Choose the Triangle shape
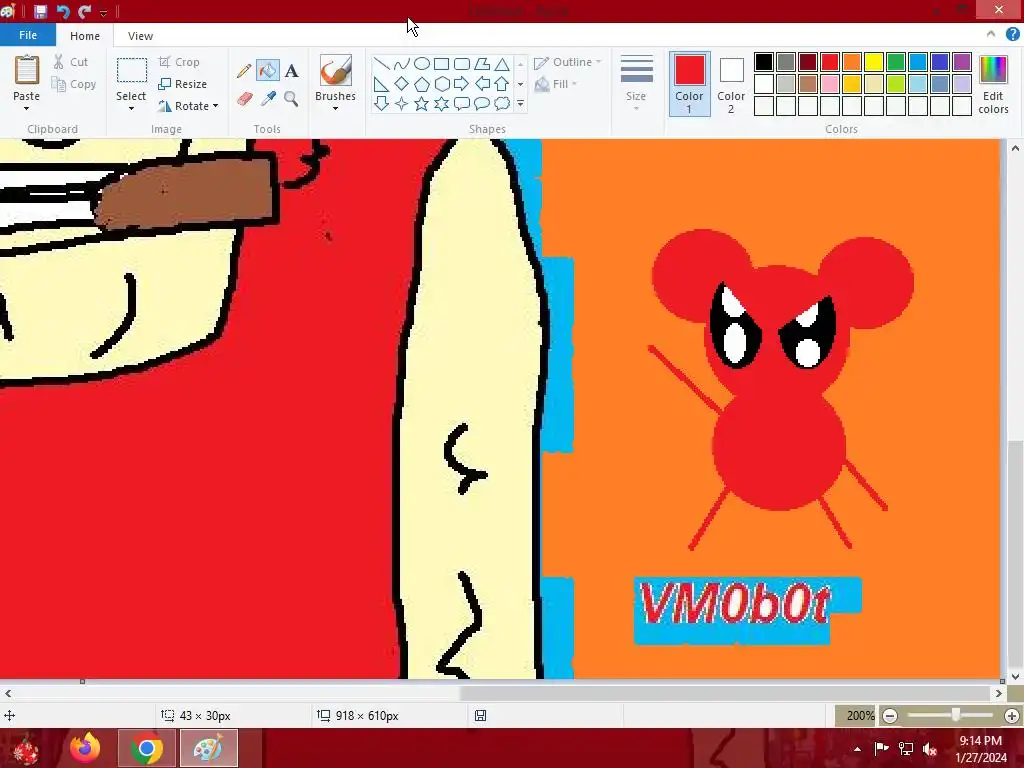This screenshot has height=768, width=1024. [502, 63]
